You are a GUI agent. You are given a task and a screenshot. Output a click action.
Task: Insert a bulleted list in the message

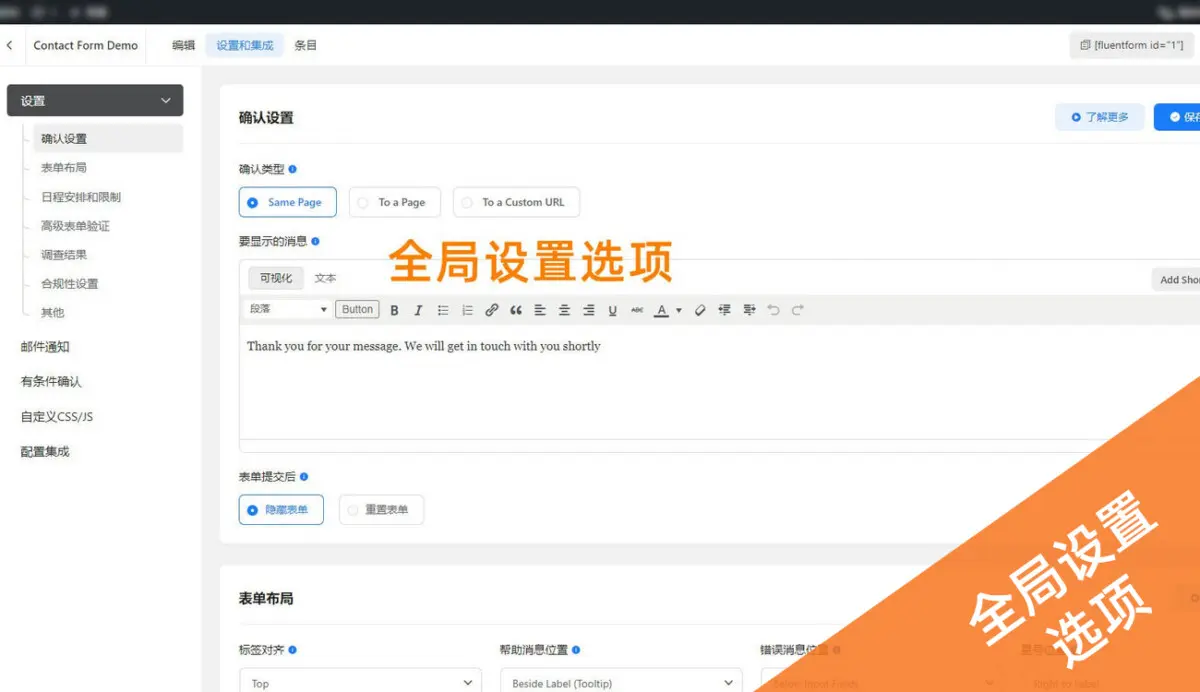[x=443, y=309]
